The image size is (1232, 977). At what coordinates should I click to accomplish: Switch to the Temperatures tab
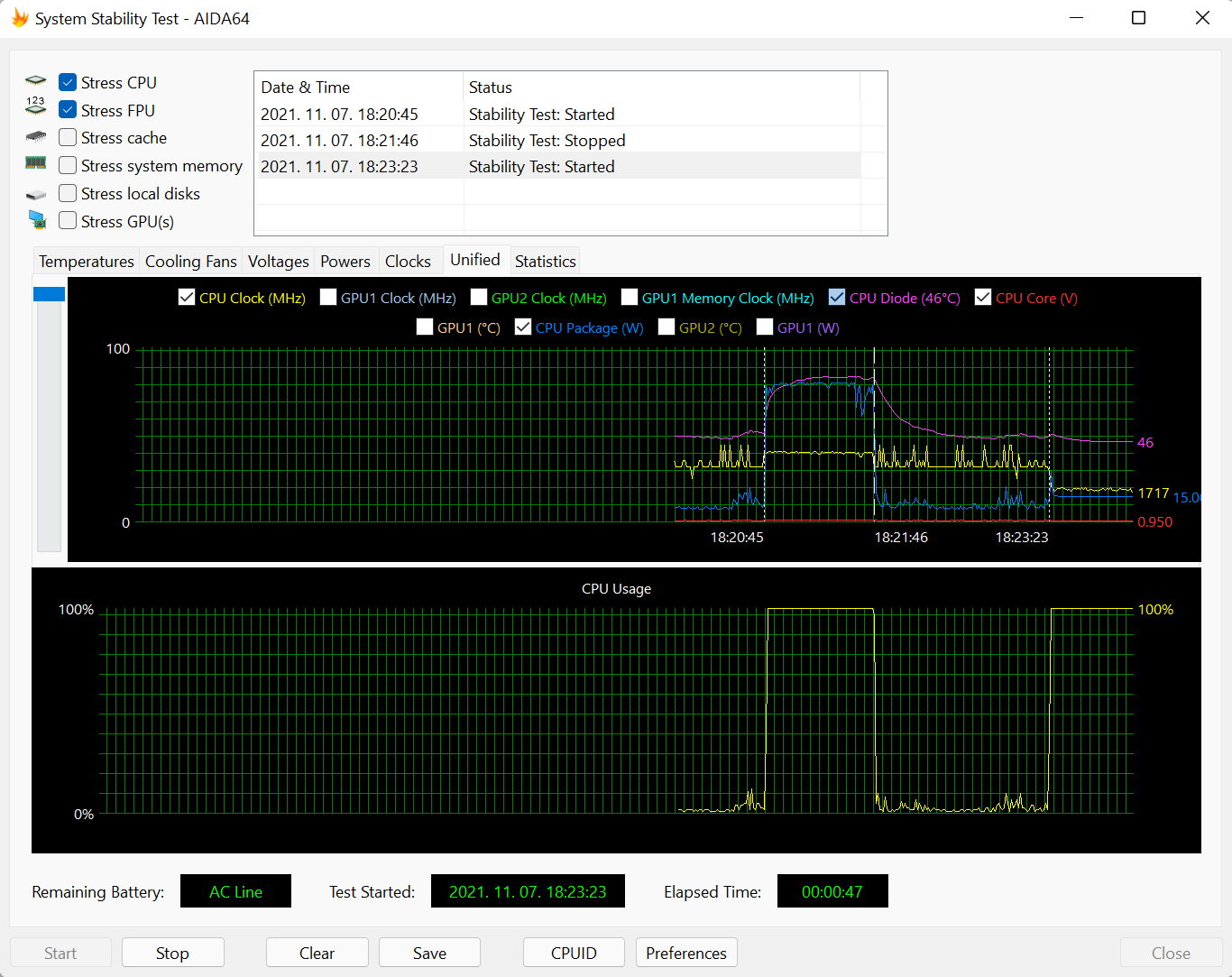pyautogui.click(x=87, y=261)
